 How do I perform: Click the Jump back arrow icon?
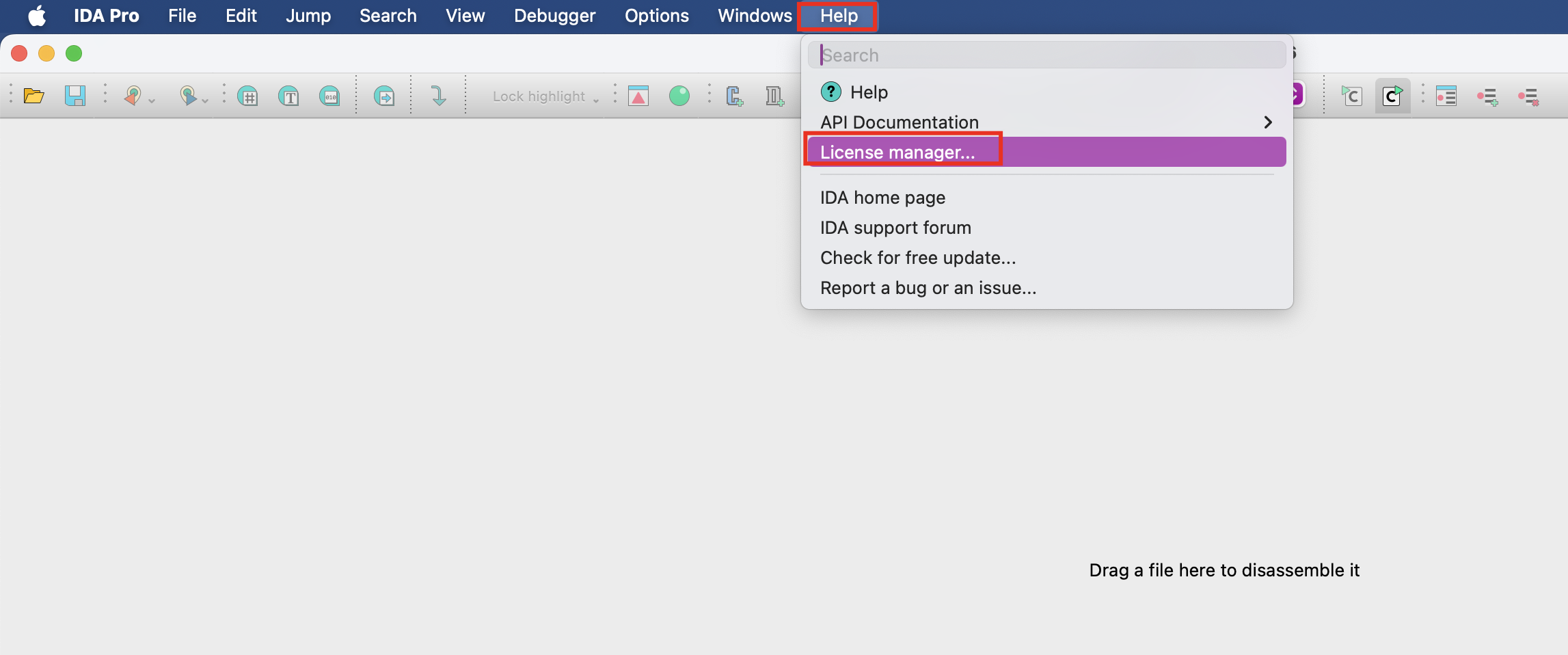[x=133, y=96]
